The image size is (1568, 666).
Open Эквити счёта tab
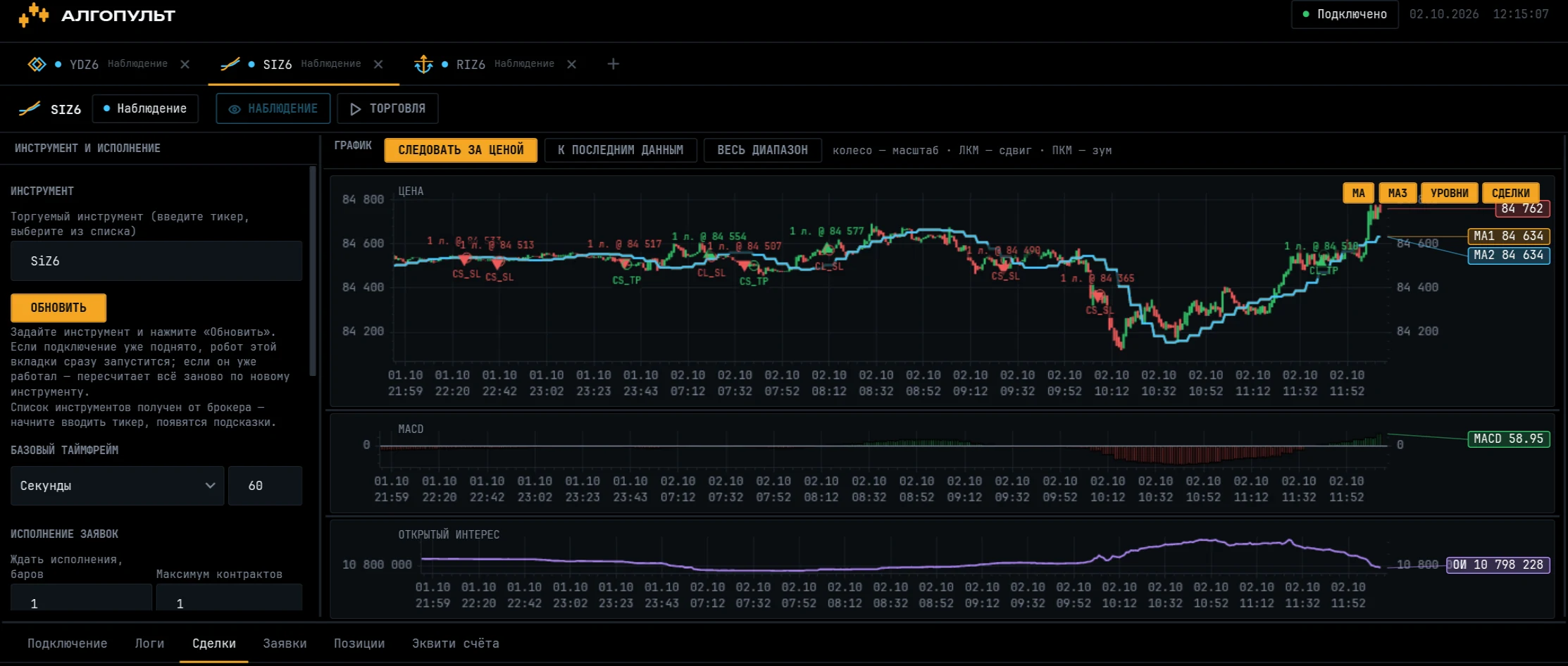click(456, 643)
